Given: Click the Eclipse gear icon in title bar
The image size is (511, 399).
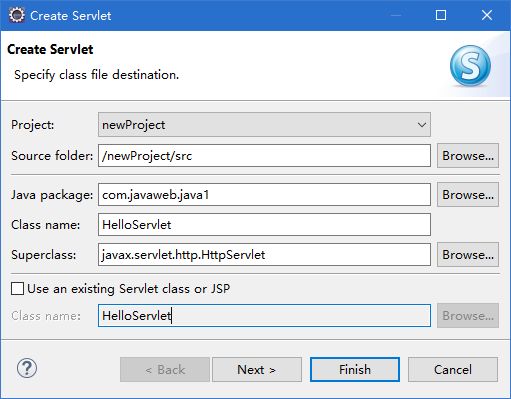Looking at the screenshot, I should point(16,15).
